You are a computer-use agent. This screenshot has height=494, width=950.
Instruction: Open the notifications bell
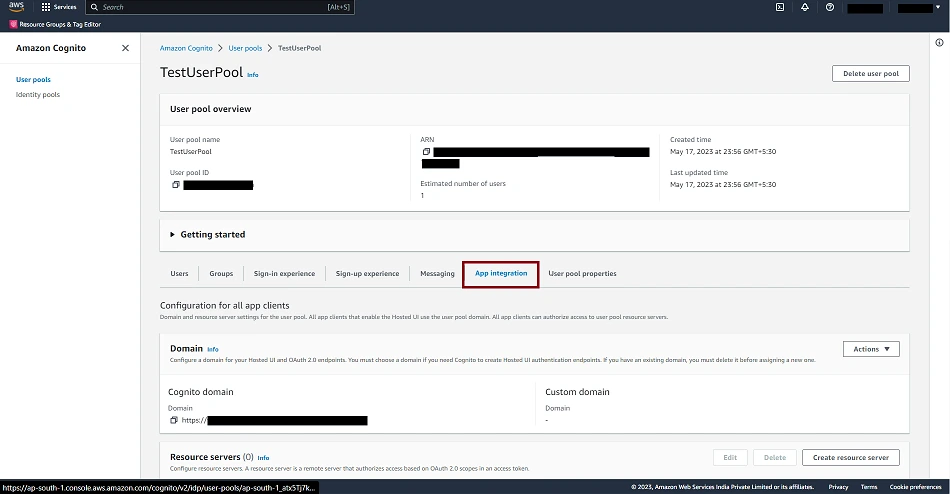tap(805, 7)
